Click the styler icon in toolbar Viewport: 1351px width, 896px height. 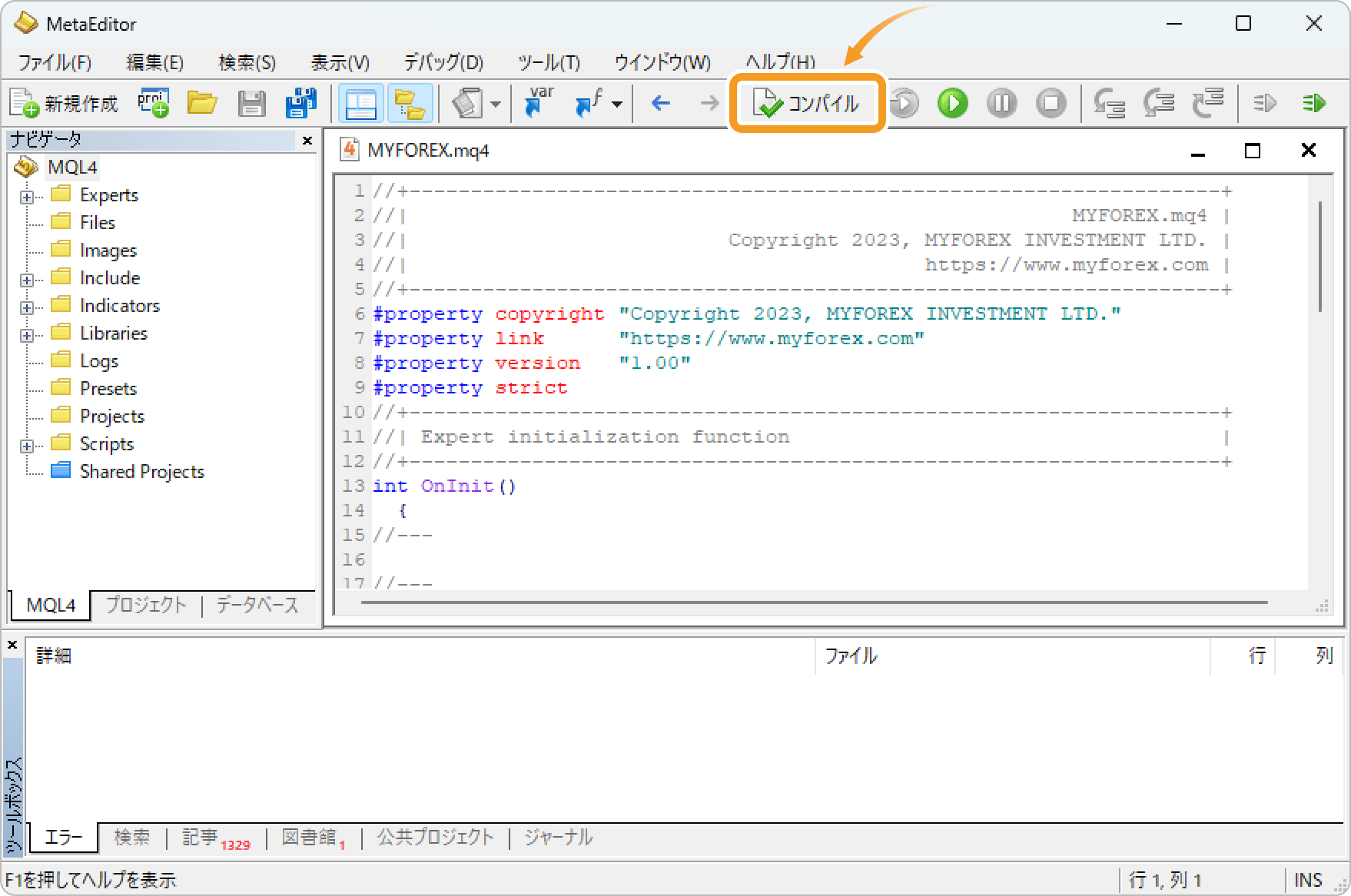(467, 103)
